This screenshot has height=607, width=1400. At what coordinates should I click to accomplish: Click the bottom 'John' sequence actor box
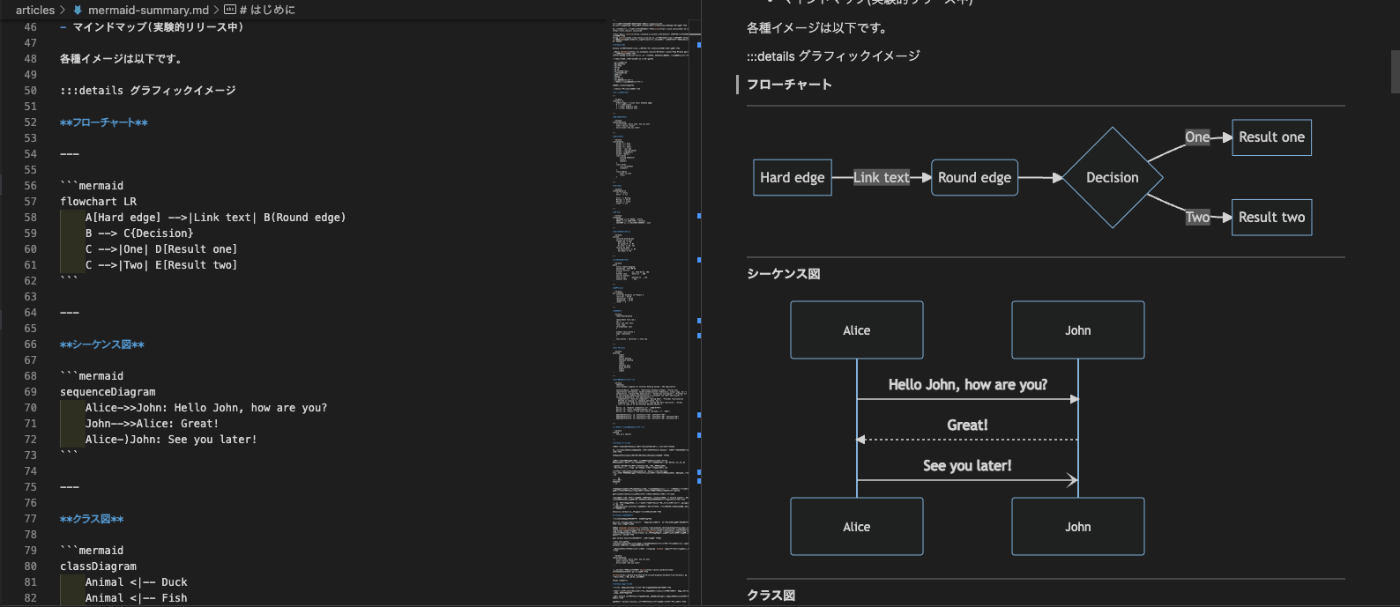click(1078, 526)
